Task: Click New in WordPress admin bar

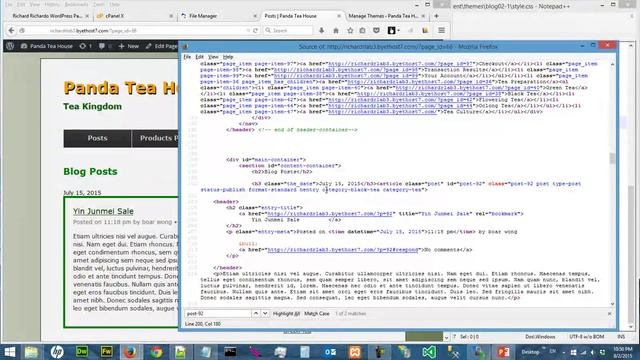Action: tap(129, 46)
